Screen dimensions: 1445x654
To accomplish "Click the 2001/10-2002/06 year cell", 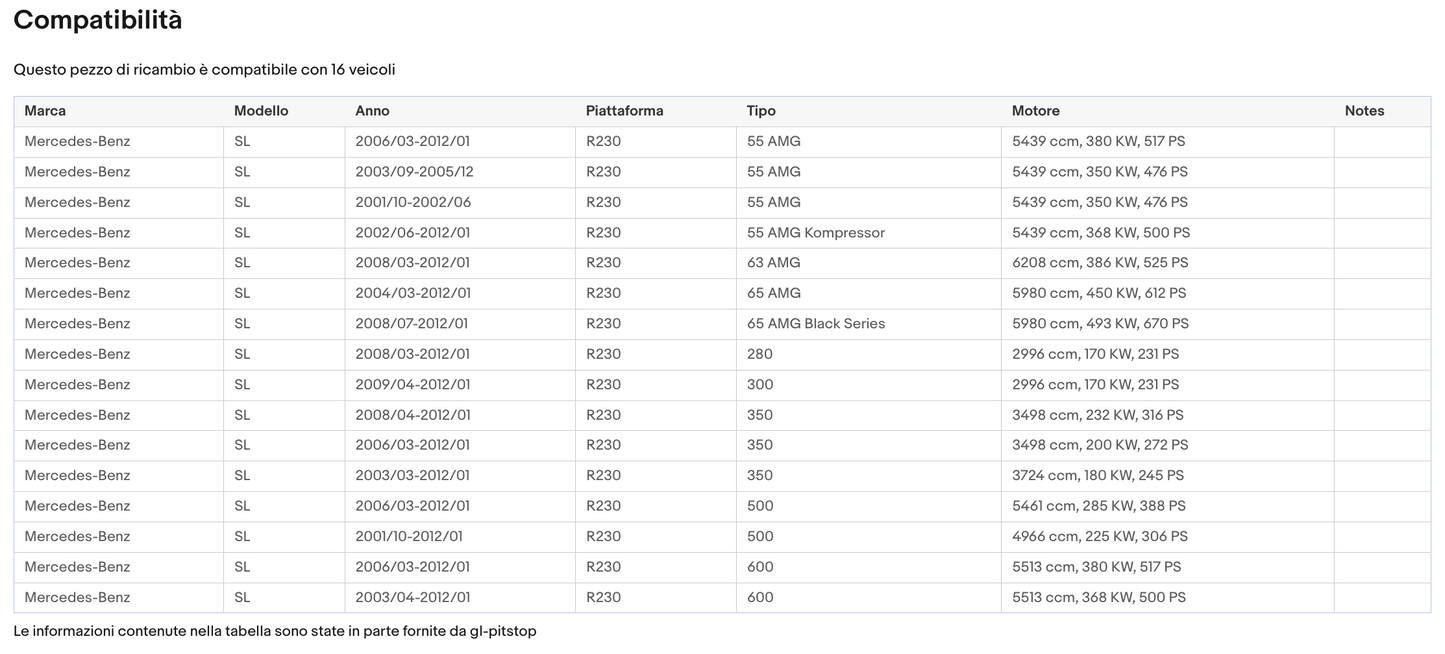I will (x=413, y=202).
